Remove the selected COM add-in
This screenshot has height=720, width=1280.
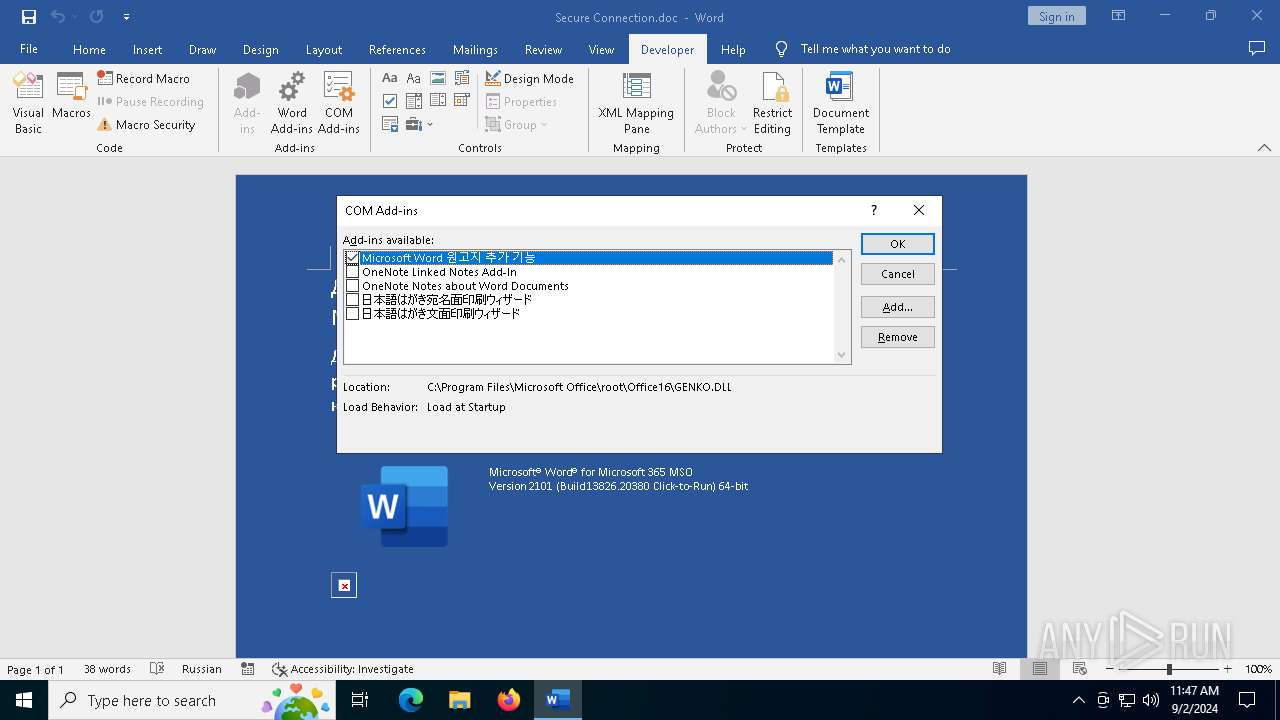(x=898, y=337)
